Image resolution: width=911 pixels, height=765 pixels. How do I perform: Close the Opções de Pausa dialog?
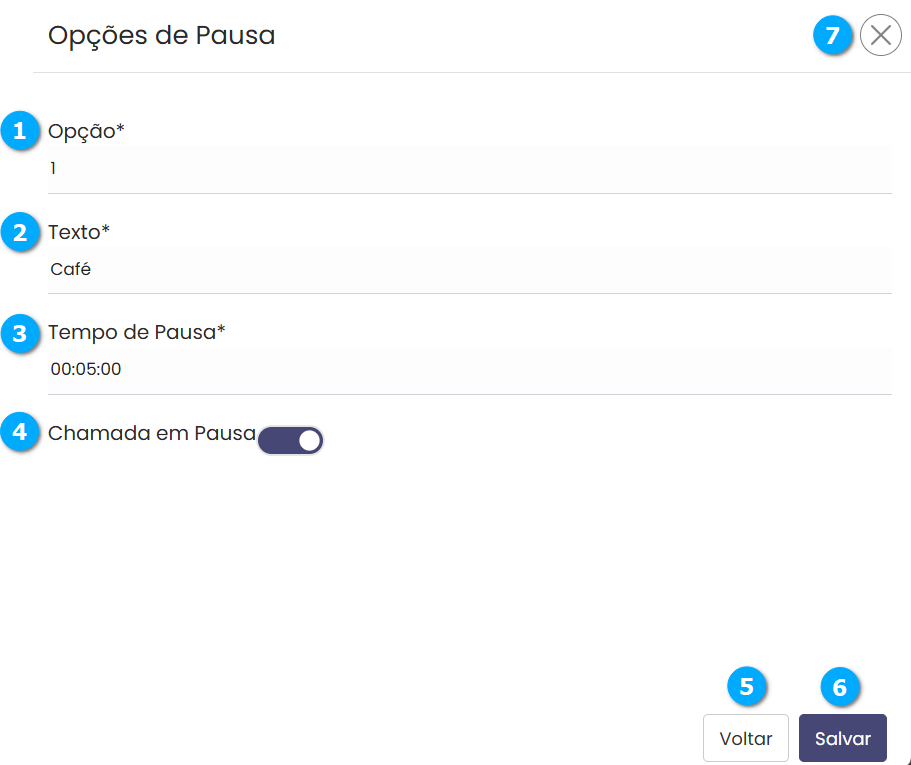tap(880, 36)
